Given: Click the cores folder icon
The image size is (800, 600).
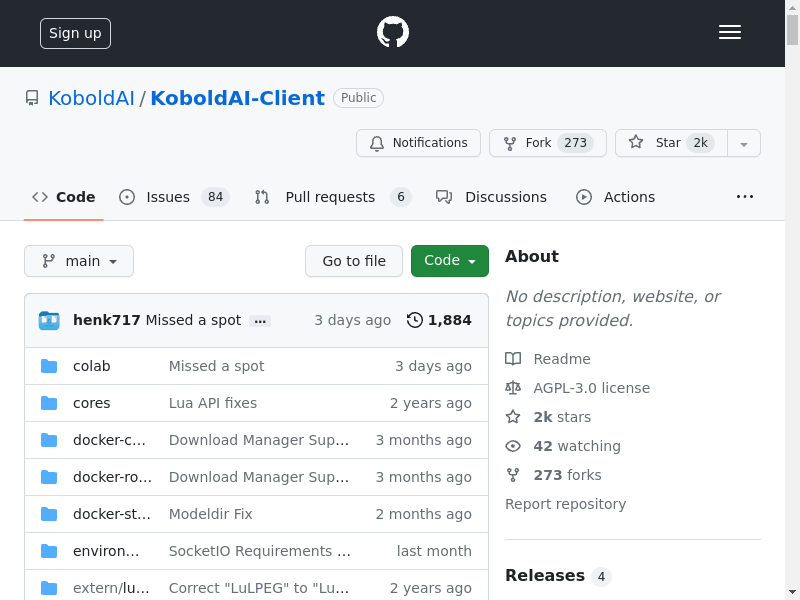Looking at the screenshot, I should [x=49, y=403].
